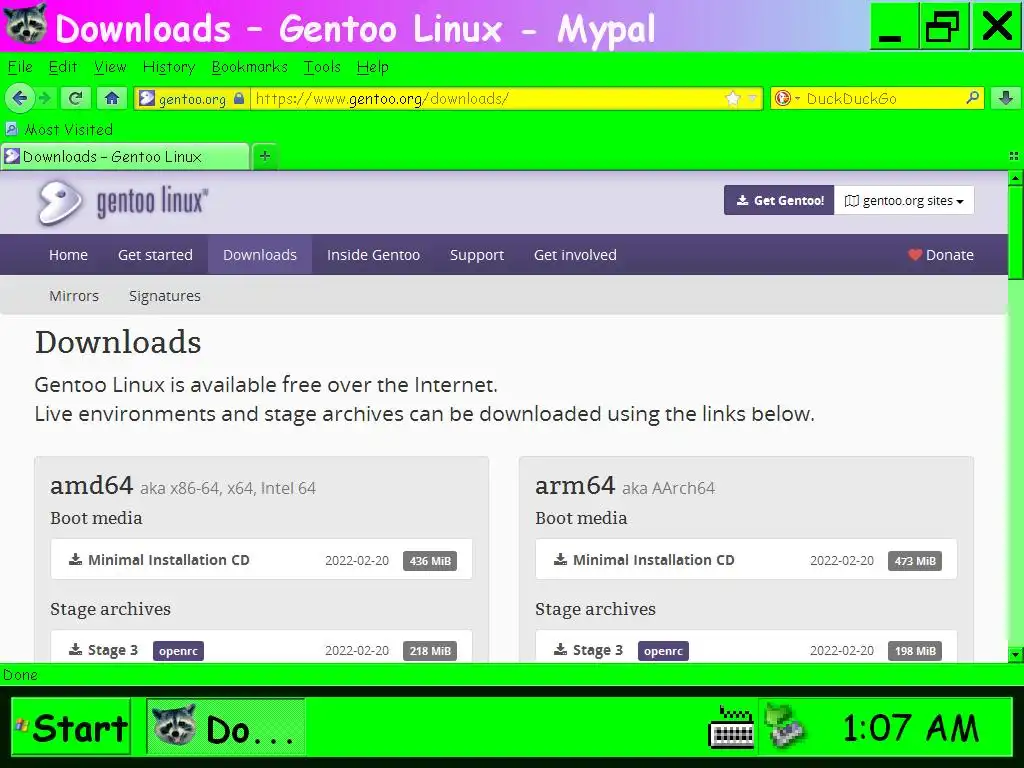Viewport: 1024px width, 768px height.
Task: Open the Edit menu
Action: [x=63, y=67]
